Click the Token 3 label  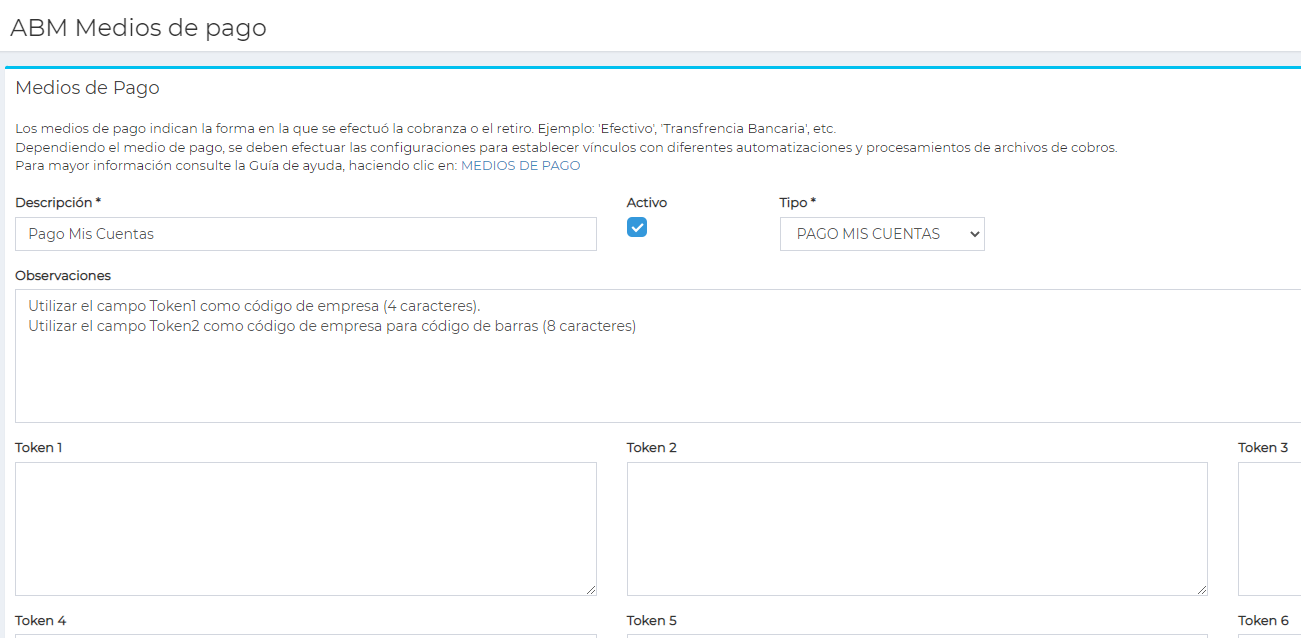(1263, 448)
